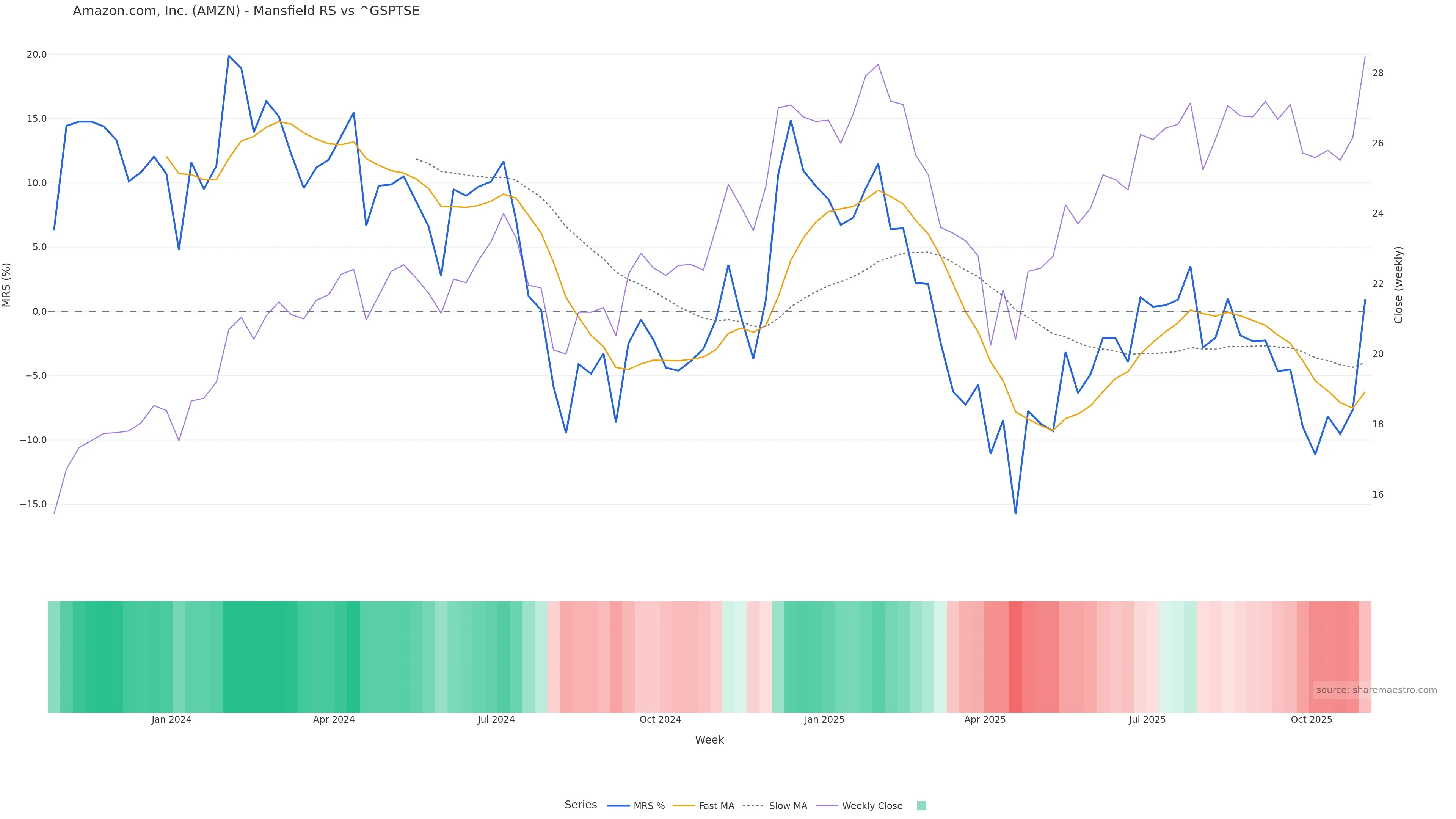Click the Close (weekly) right axis title
The height and width of the screenshot is (819, 1456).
(x=1398, y=285)
